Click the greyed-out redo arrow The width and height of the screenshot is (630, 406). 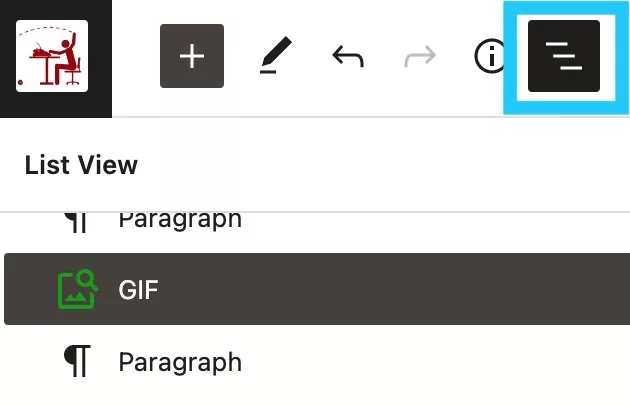(420, 56)
